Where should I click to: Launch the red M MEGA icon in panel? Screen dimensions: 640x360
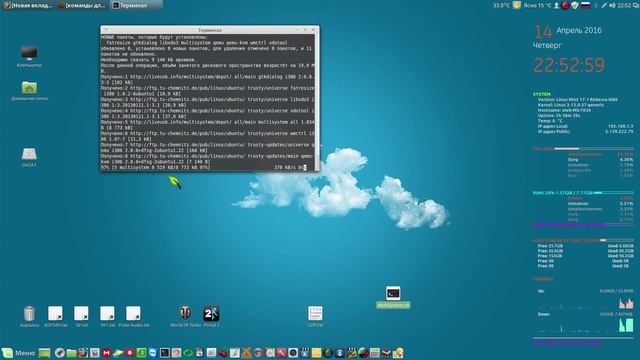pos(106,353)
